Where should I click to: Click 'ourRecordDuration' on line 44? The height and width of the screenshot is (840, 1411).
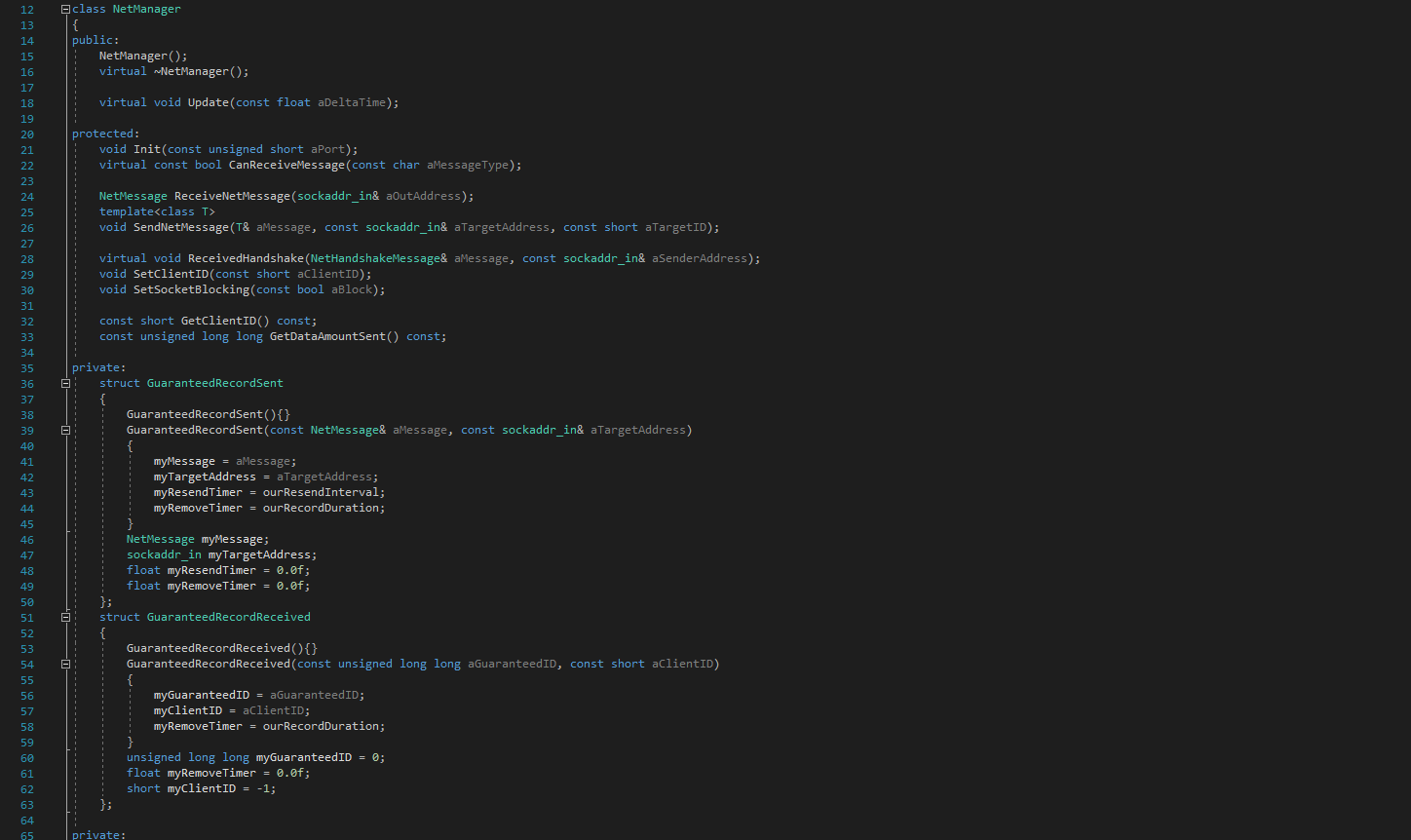321,508
